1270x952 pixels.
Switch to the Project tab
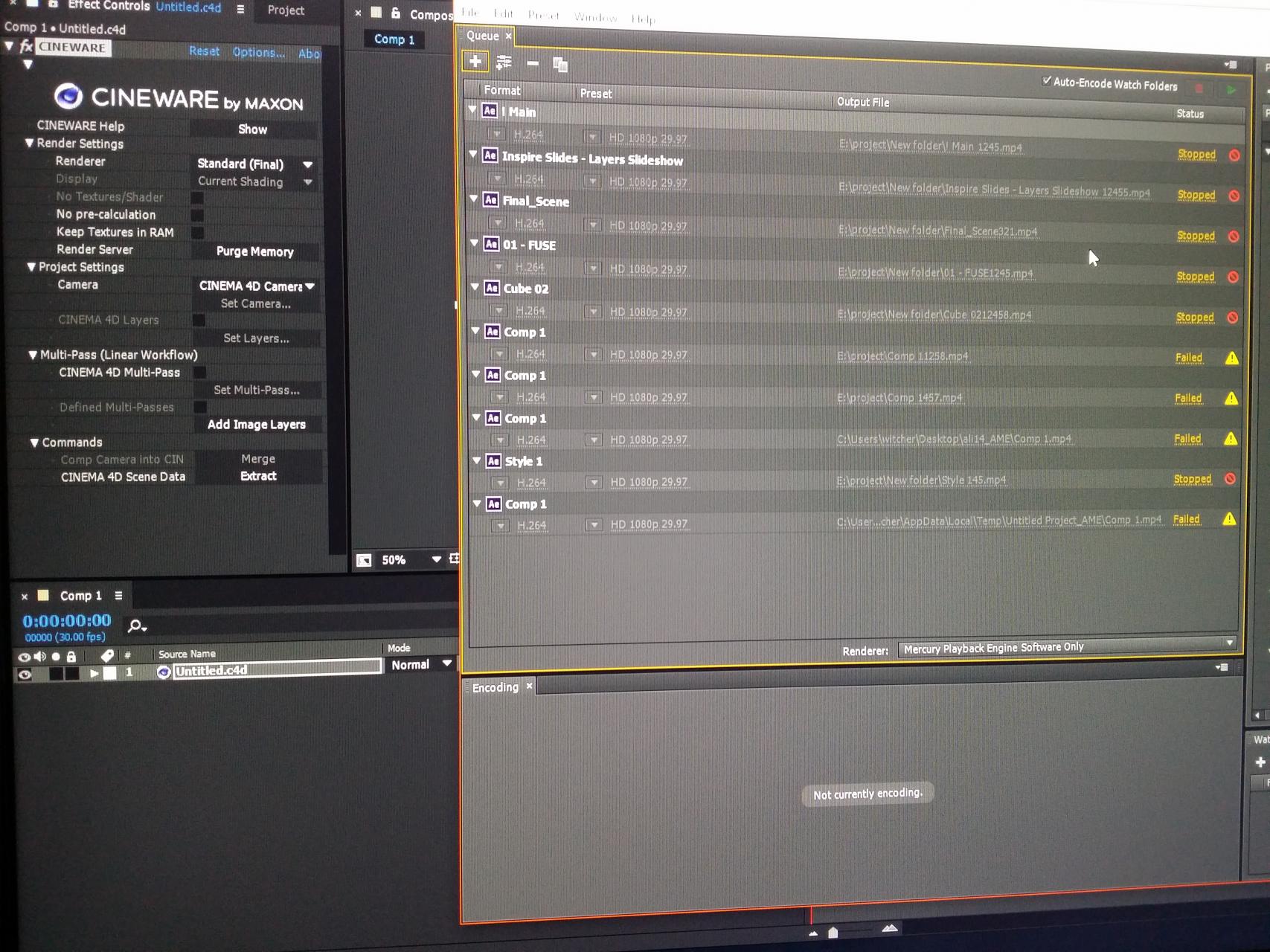coord(286,10)
